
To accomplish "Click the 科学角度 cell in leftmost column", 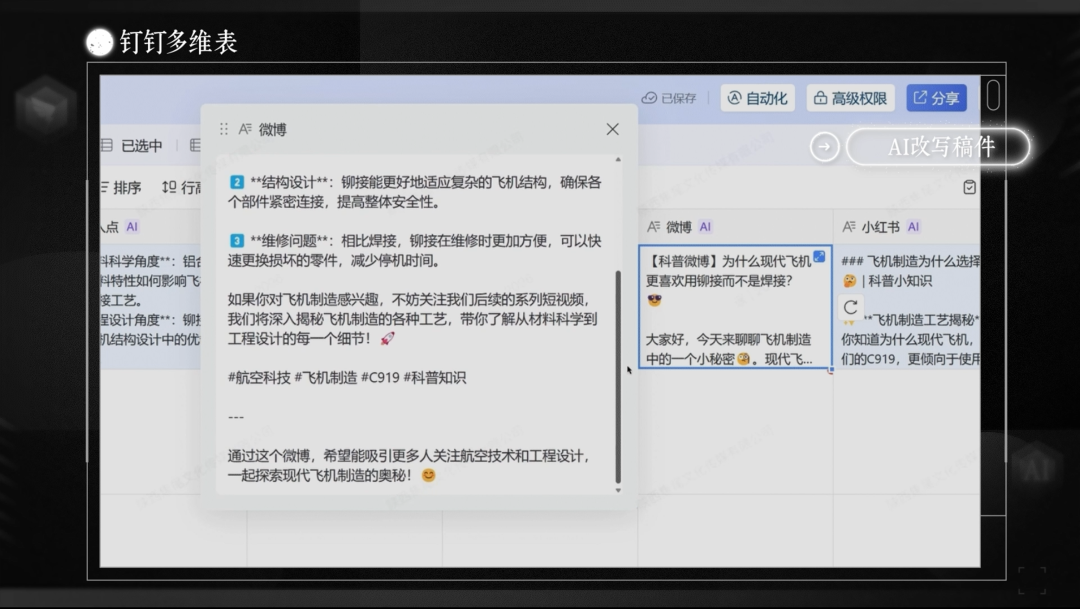I will click(x=151, y=307).
